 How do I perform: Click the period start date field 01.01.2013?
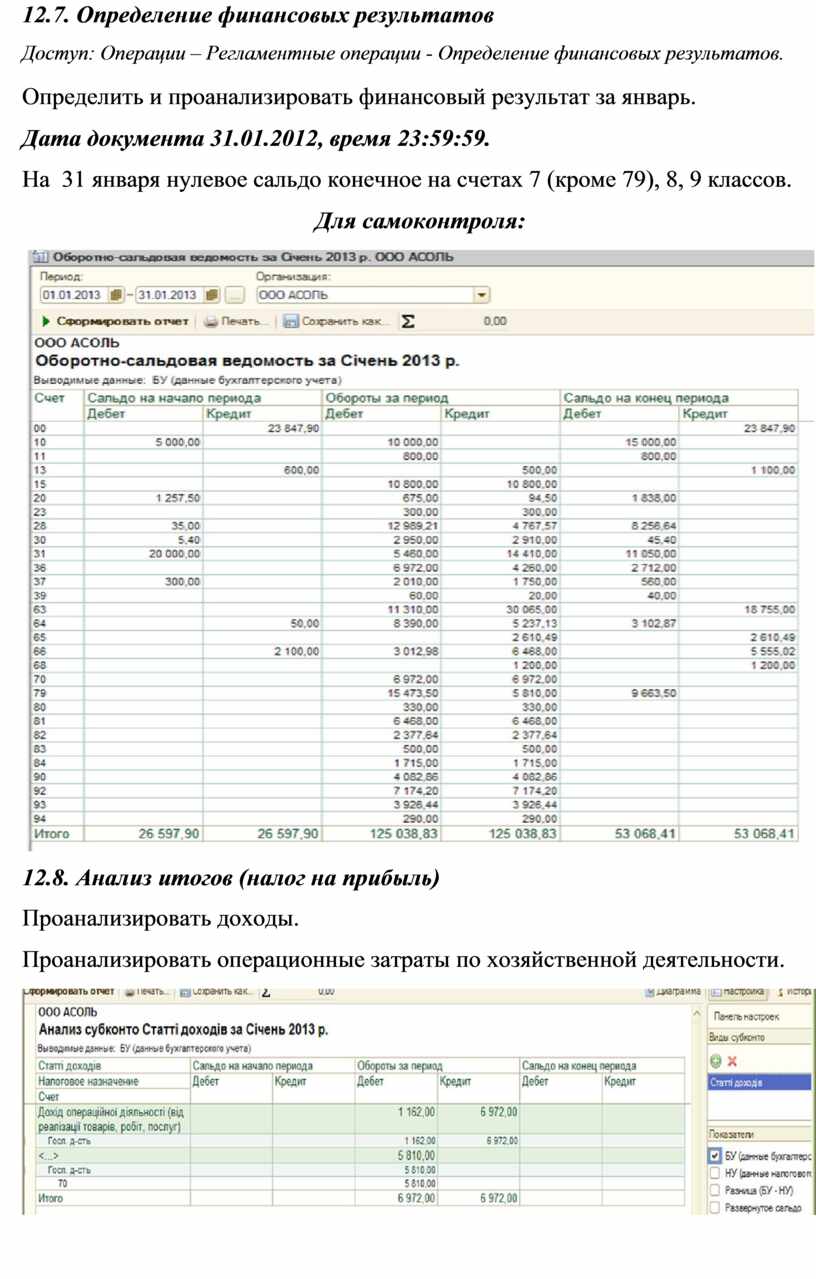click(74, 295)
